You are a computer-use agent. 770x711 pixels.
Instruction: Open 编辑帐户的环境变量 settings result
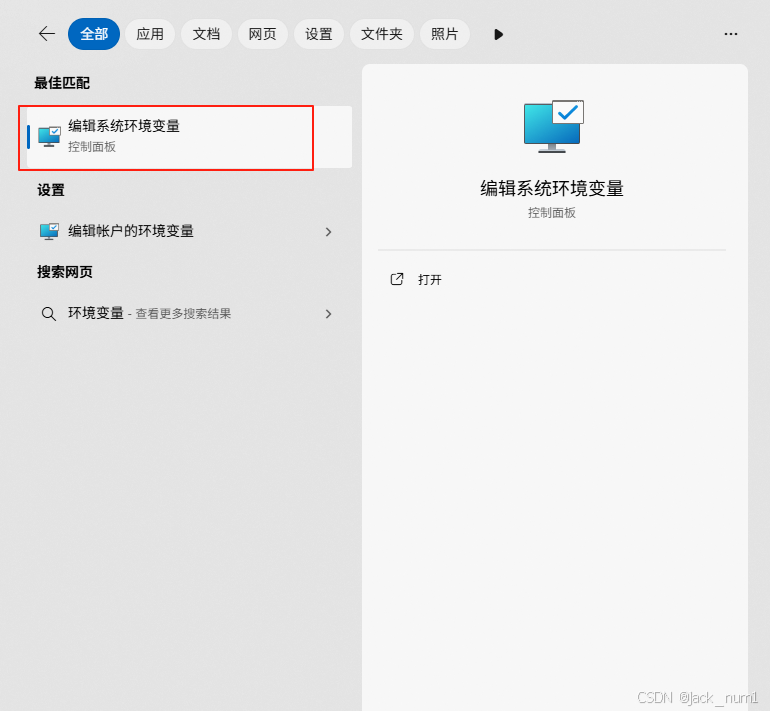tap(189, 231)
